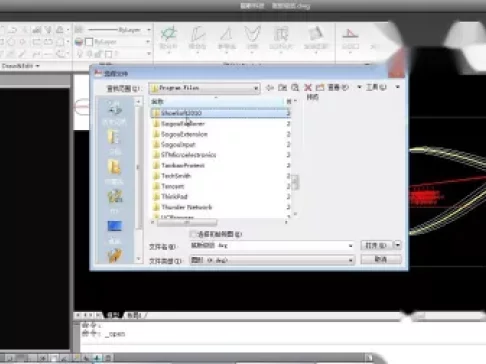Click the Open button in the file dialog

(x=377, y=245)
